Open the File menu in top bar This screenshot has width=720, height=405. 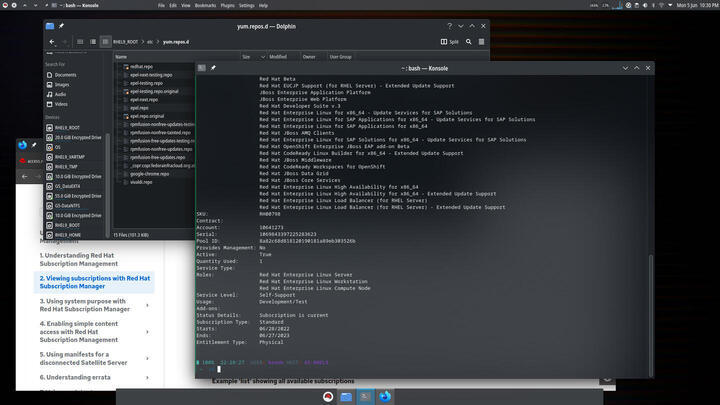click(x=161, y=6)
